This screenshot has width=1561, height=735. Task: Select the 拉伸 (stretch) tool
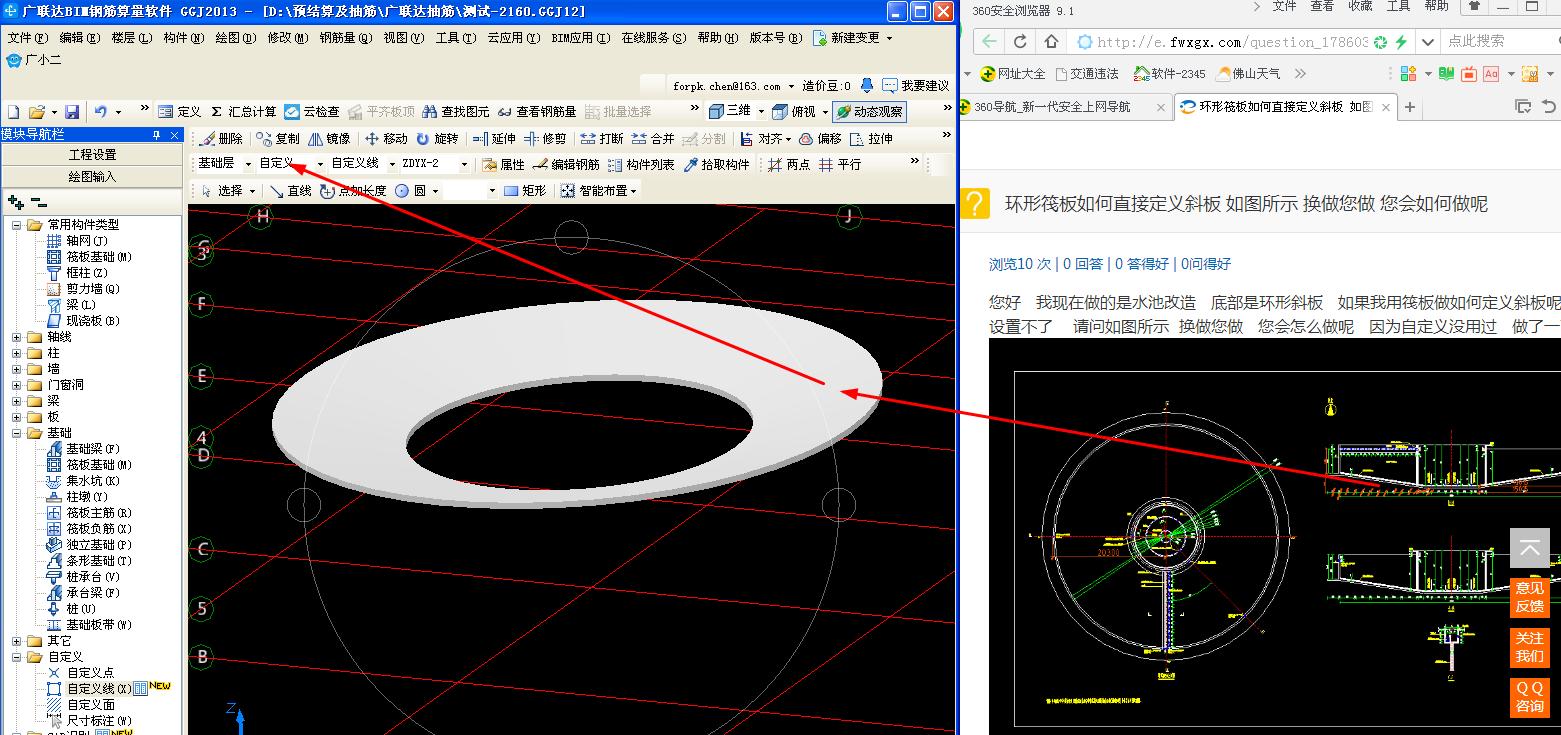871,139
